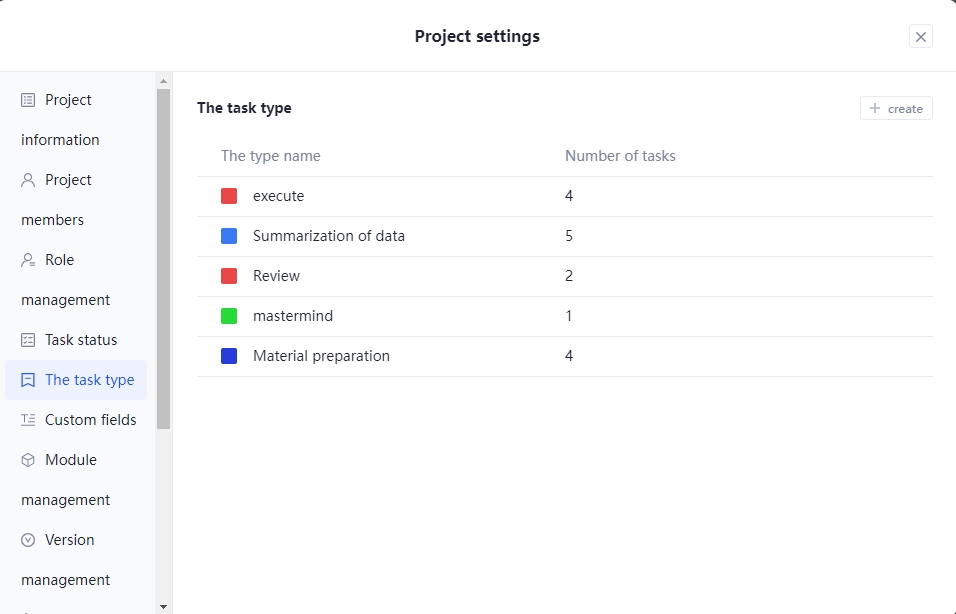The height and width of the screenshot is (614, 956).
Task: Click the Project information sidebar icon
Action: pyautogui.click(x=28, y=100)
